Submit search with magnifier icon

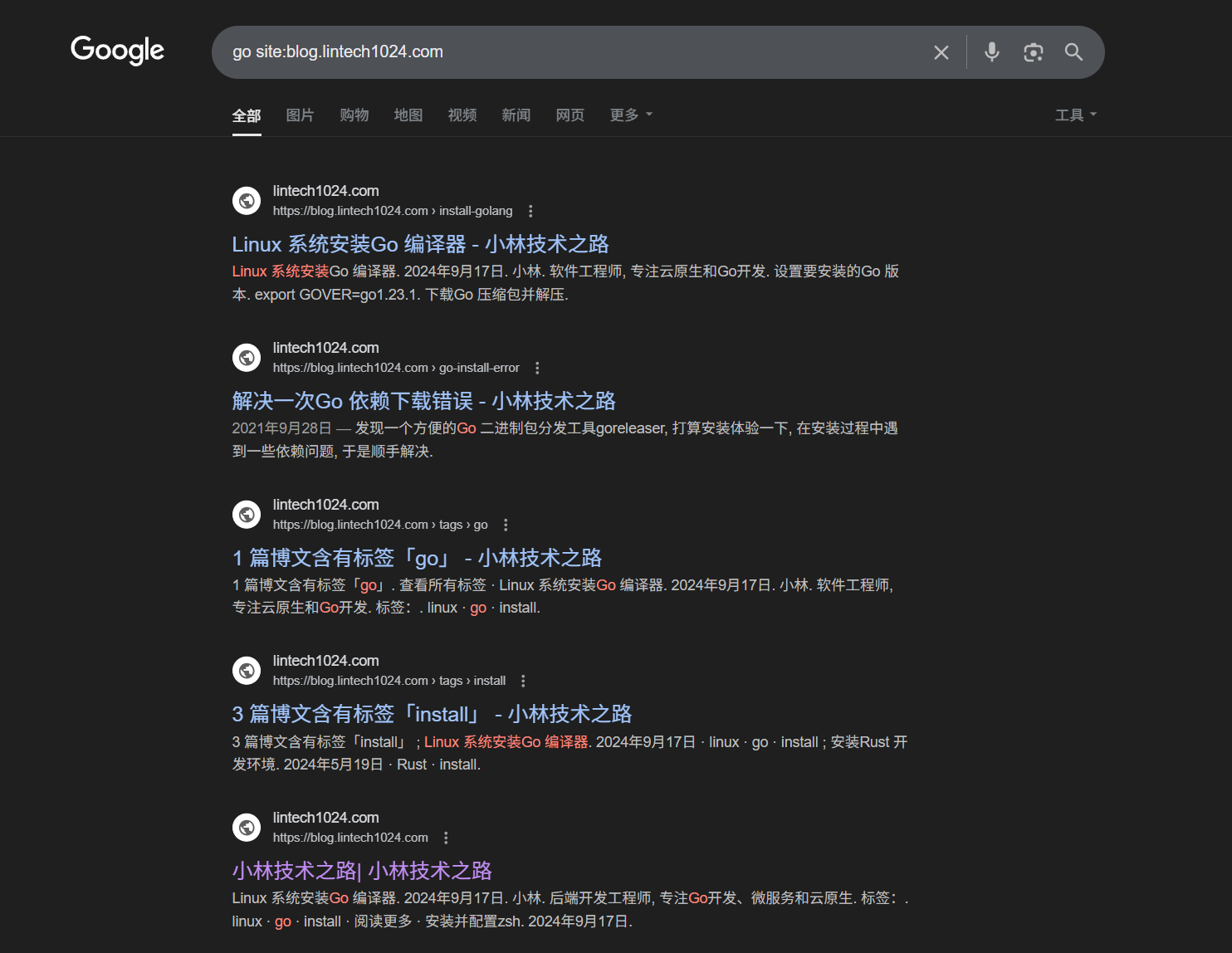(1073, 52)
